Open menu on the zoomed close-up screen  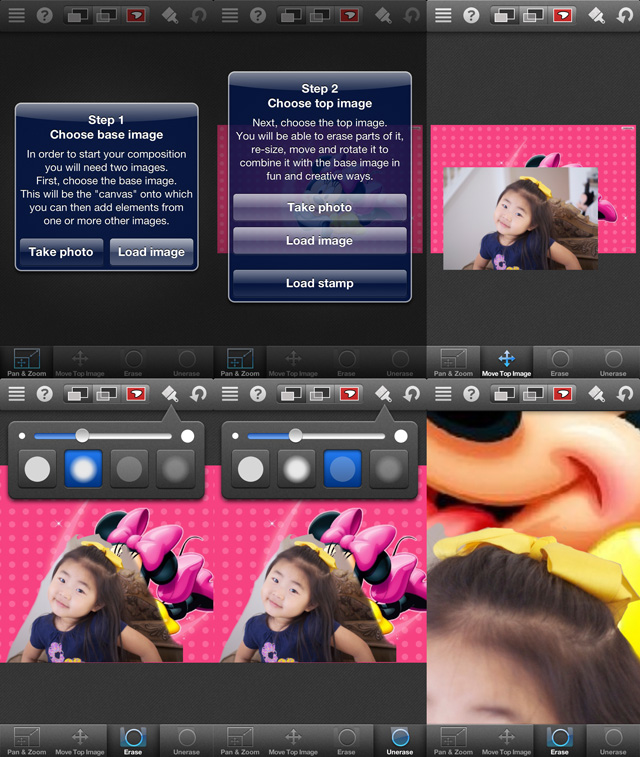click(x=443, y=394)
